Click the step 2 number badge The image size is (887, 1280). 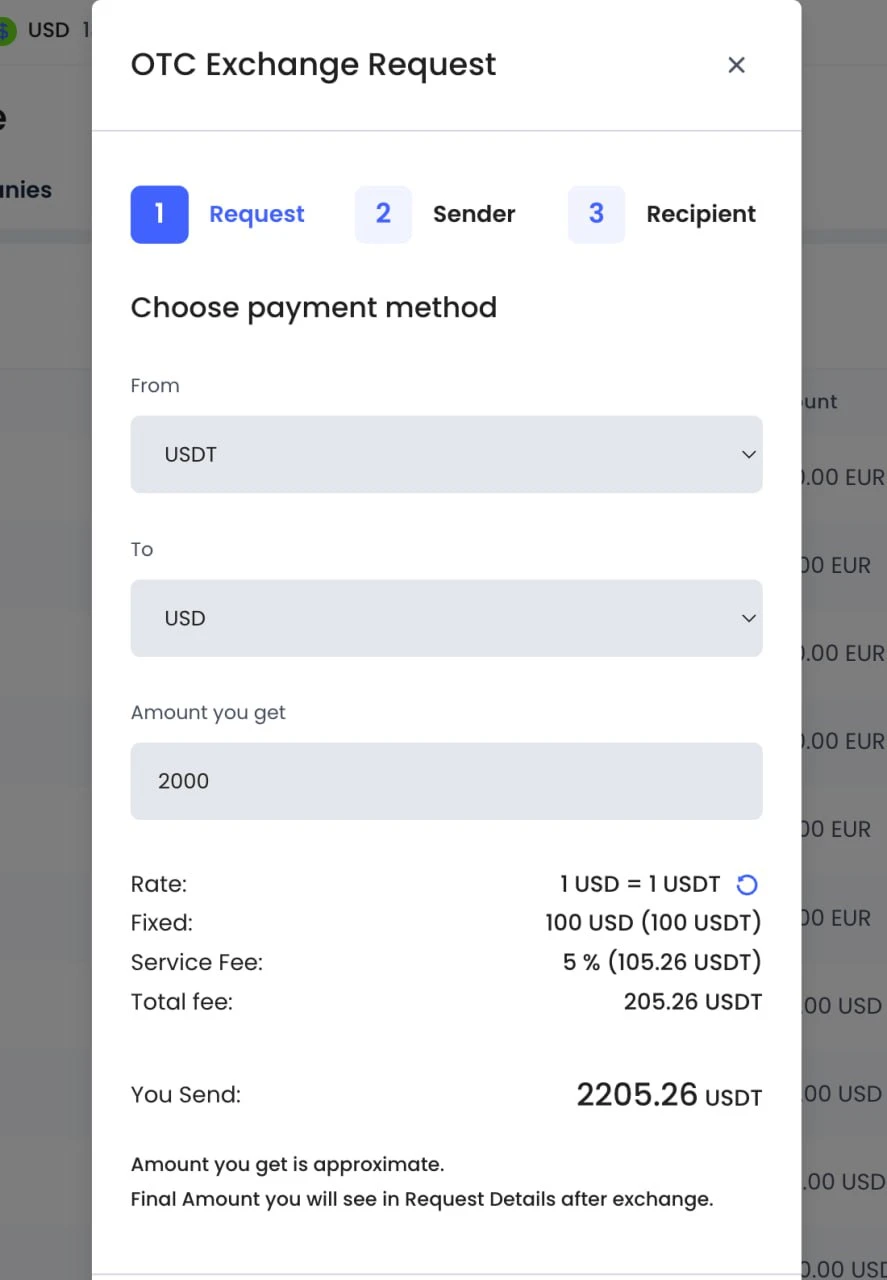[383, 214]
